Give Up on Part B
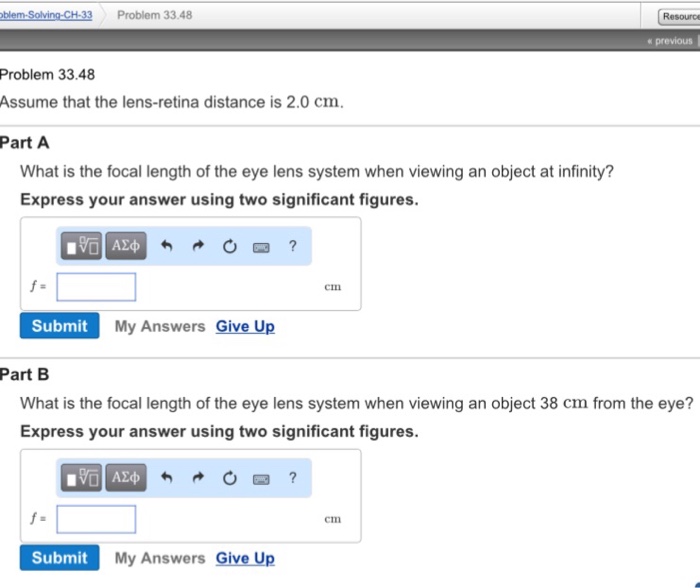The image size is (700, 588). coord(245,559)
